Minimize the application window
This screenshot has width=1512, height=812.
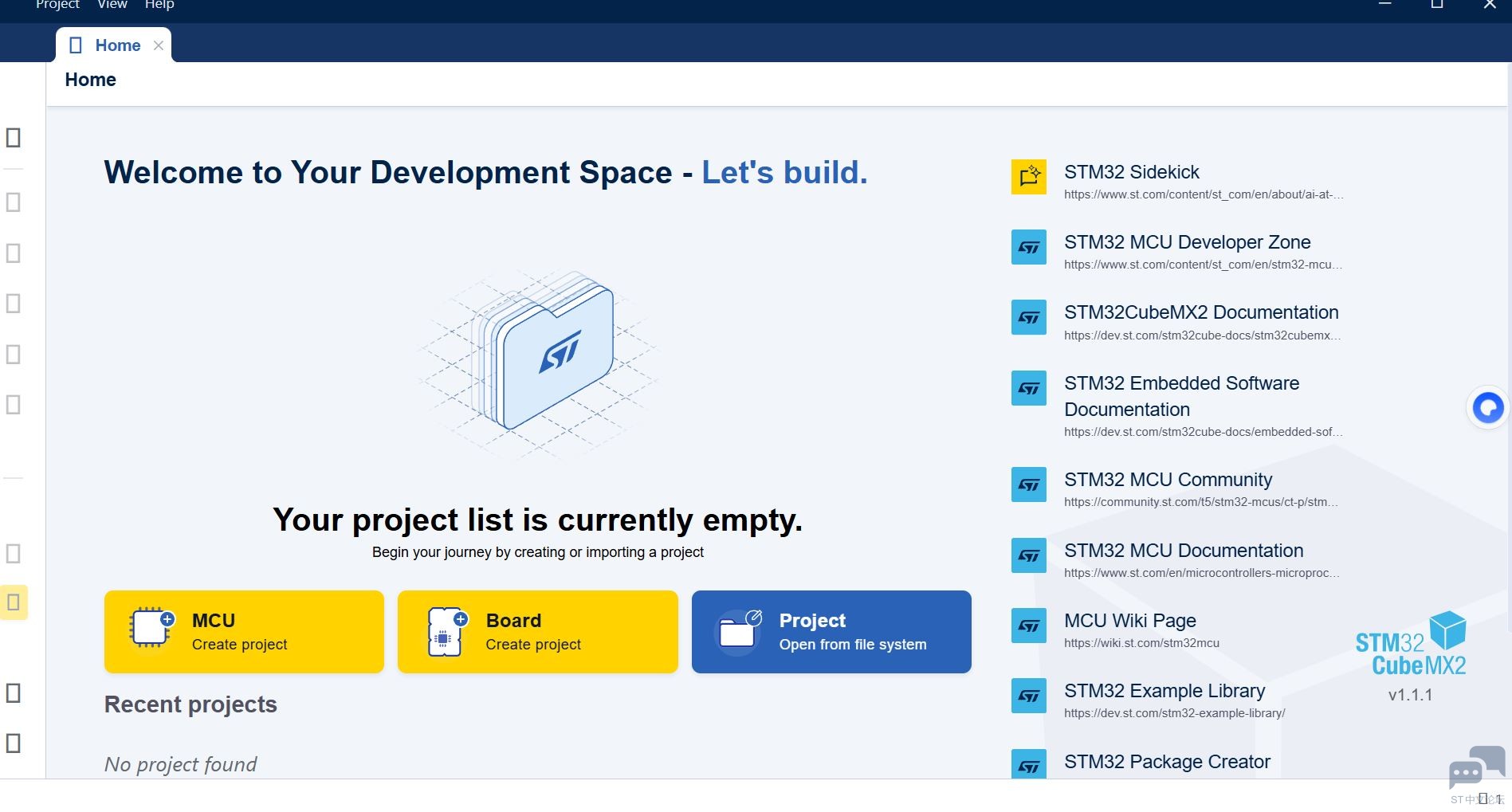1385,5
